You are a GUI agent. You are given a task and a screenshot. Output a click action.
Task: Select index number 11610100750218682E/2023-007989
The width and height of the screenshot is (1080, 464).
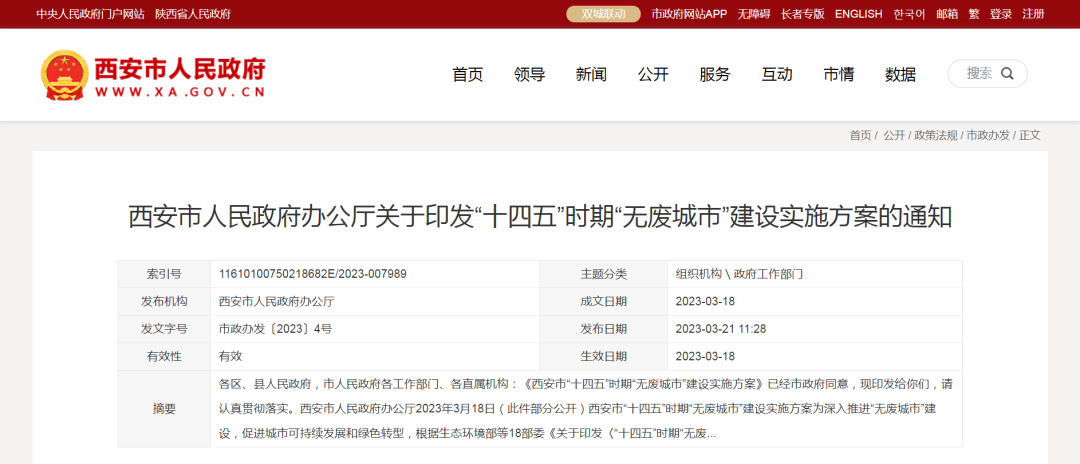313,274
